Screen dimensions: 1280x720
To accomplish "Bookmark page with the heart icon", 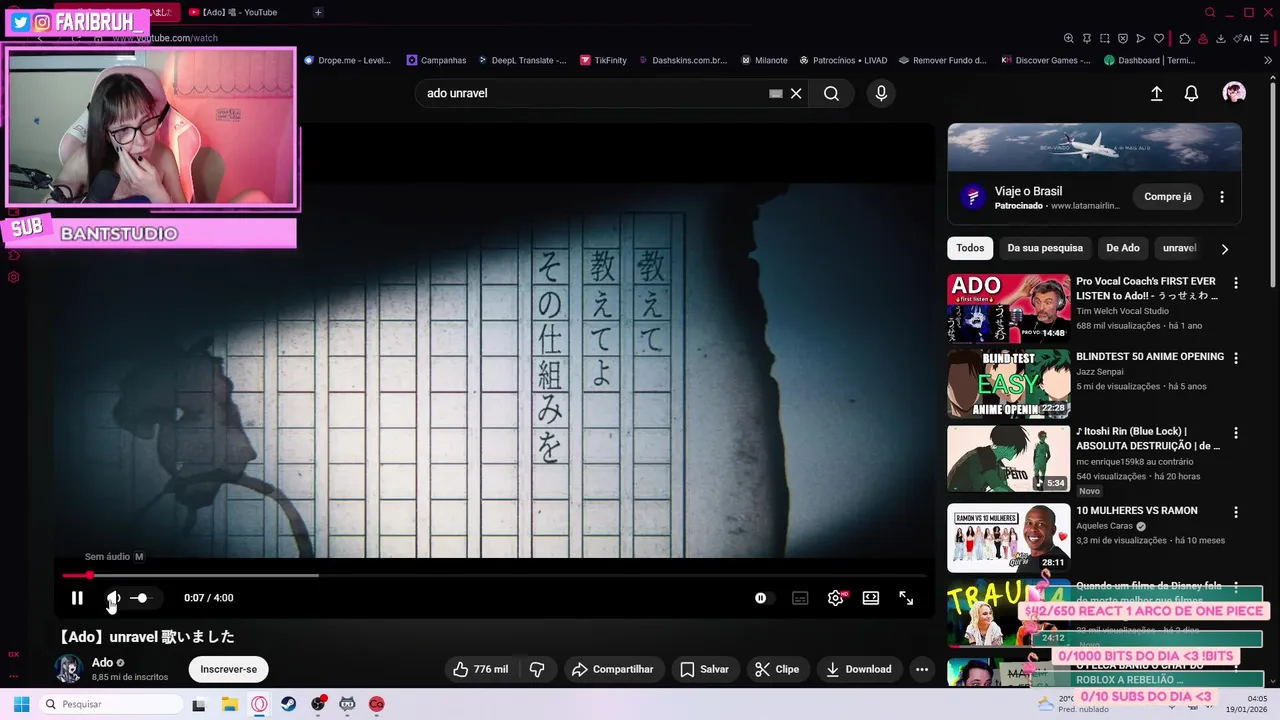I will (1158, 38).
